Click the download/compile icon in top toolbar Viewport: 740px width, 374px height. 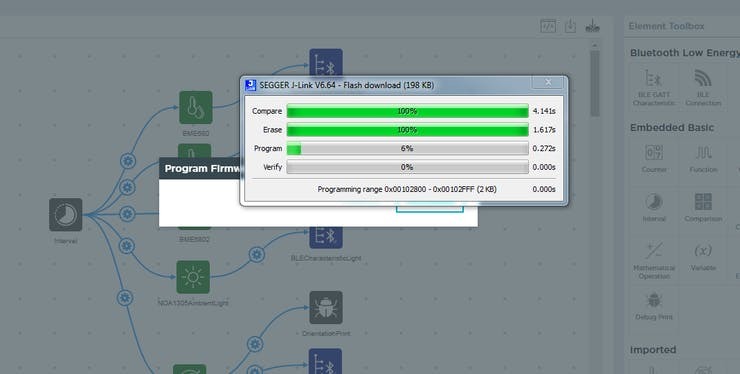pos(570,26)
